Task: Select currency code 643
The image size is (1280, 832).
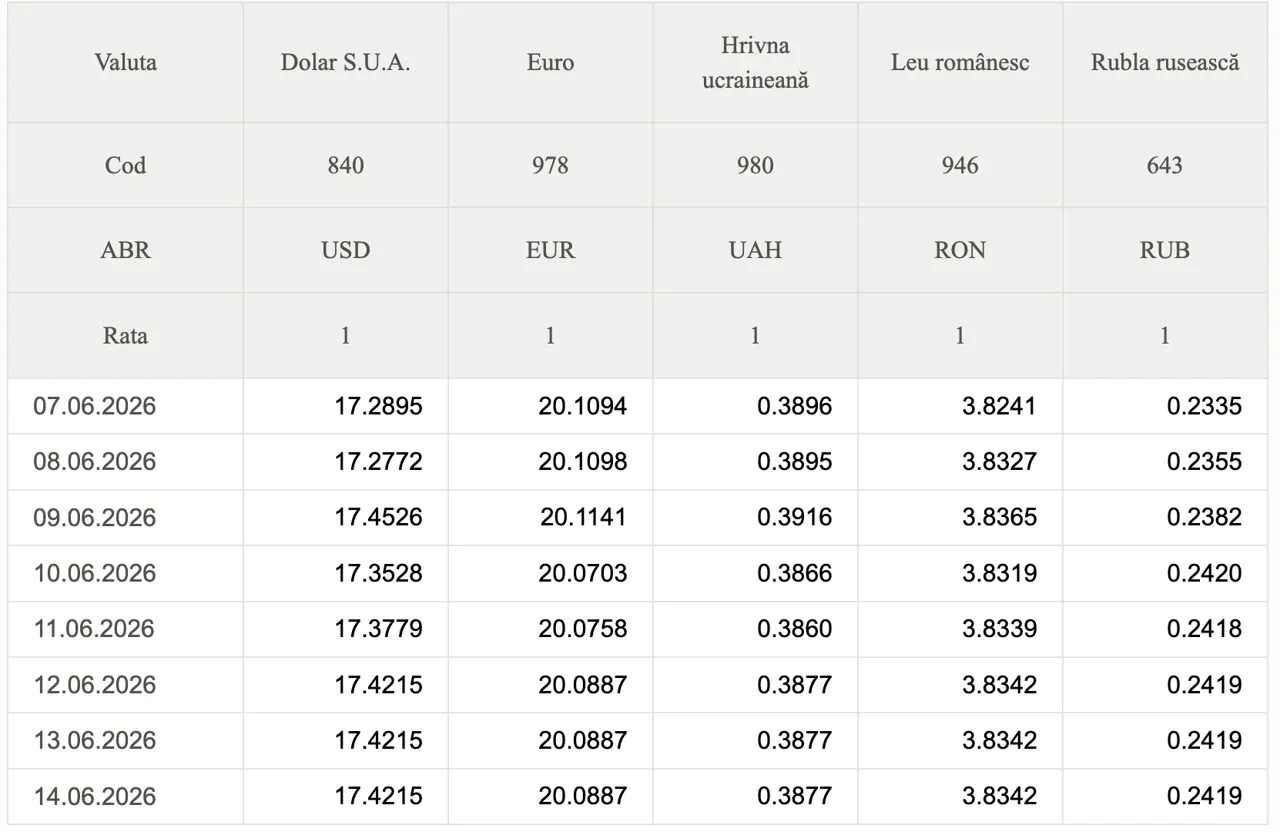Action: tap(1165, 165)
